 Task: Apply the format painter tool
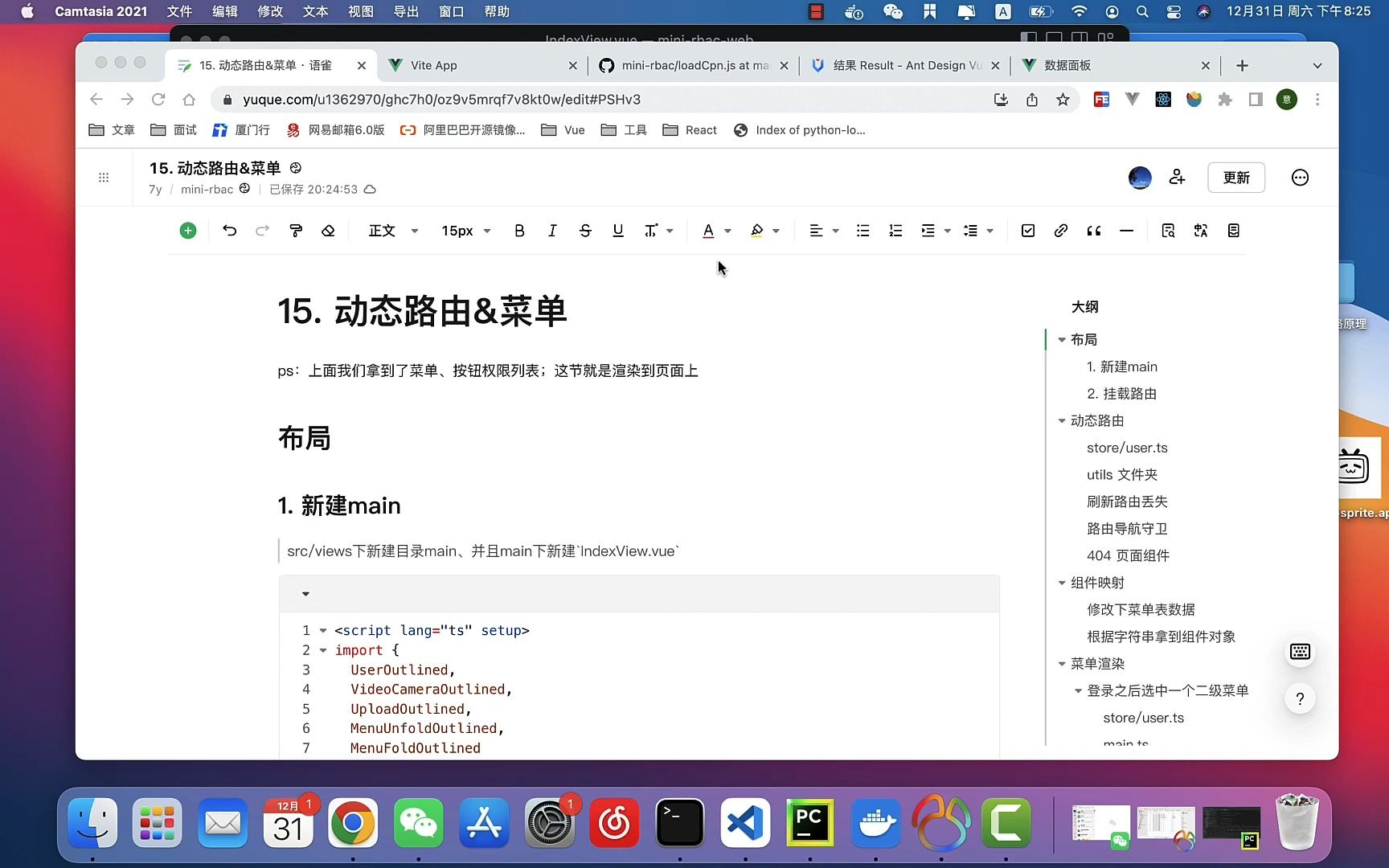pyautogui.click(x=295, y=231)
